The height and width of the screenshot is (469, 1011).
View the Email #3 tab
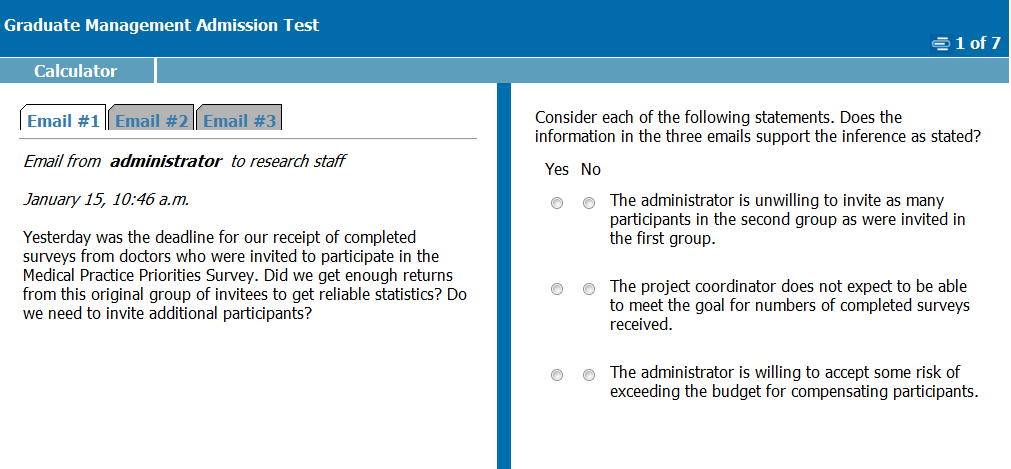(x=239, y=120)
